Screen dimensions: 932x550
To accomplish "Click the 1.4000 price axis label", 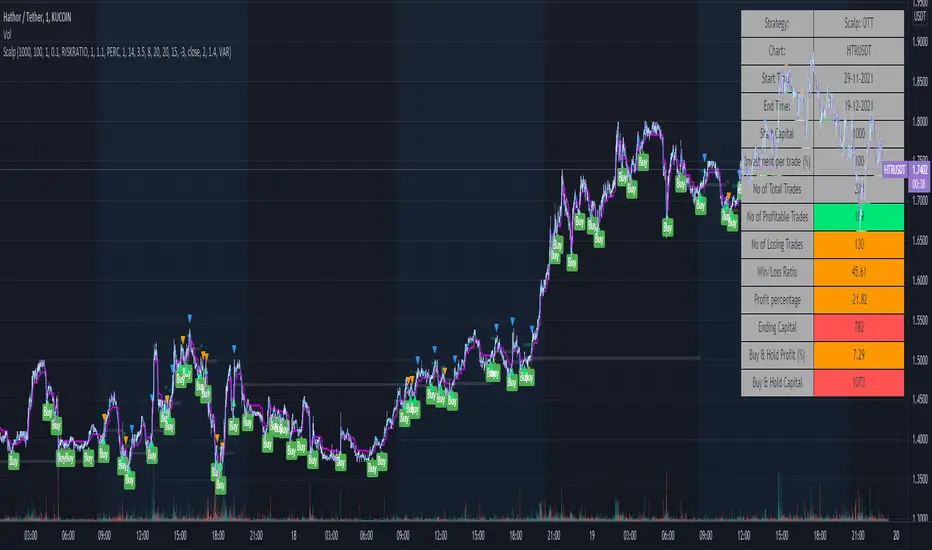I will 920,439.
